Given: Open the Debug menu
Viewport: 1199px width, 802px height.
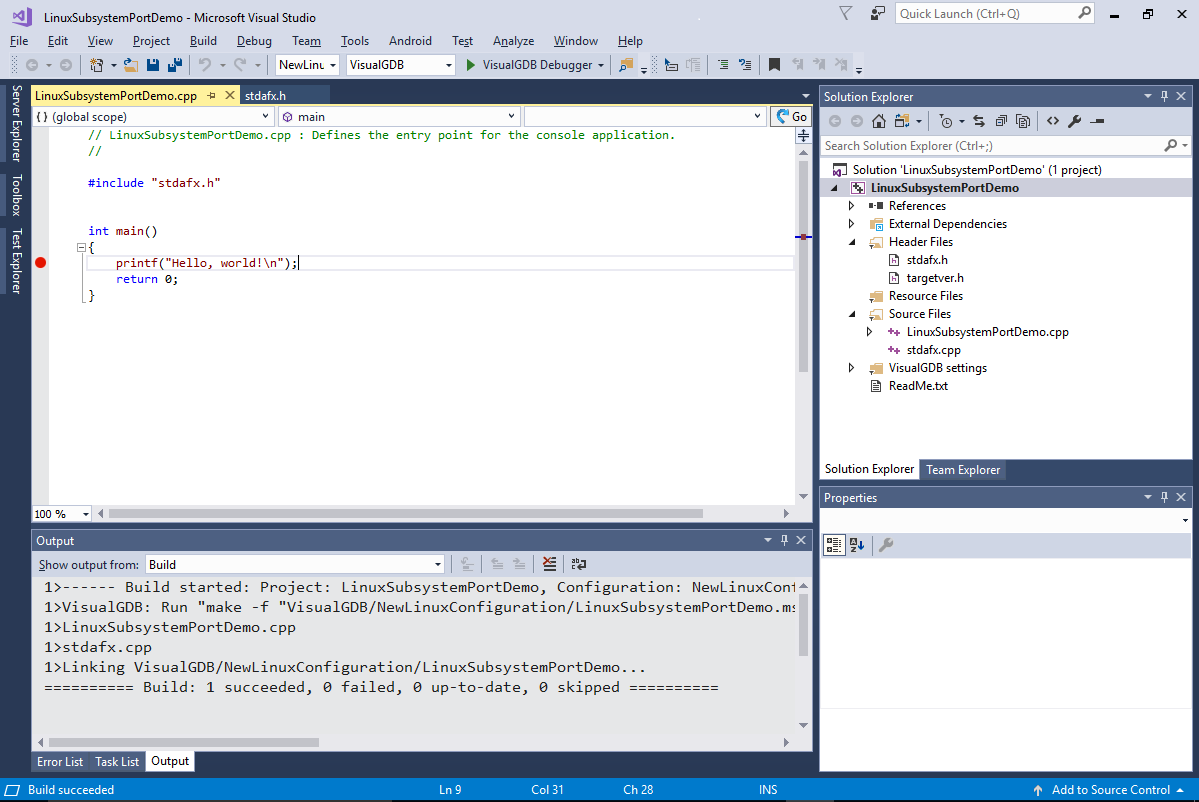Looking at the screenshot, I should pos(254,41).
